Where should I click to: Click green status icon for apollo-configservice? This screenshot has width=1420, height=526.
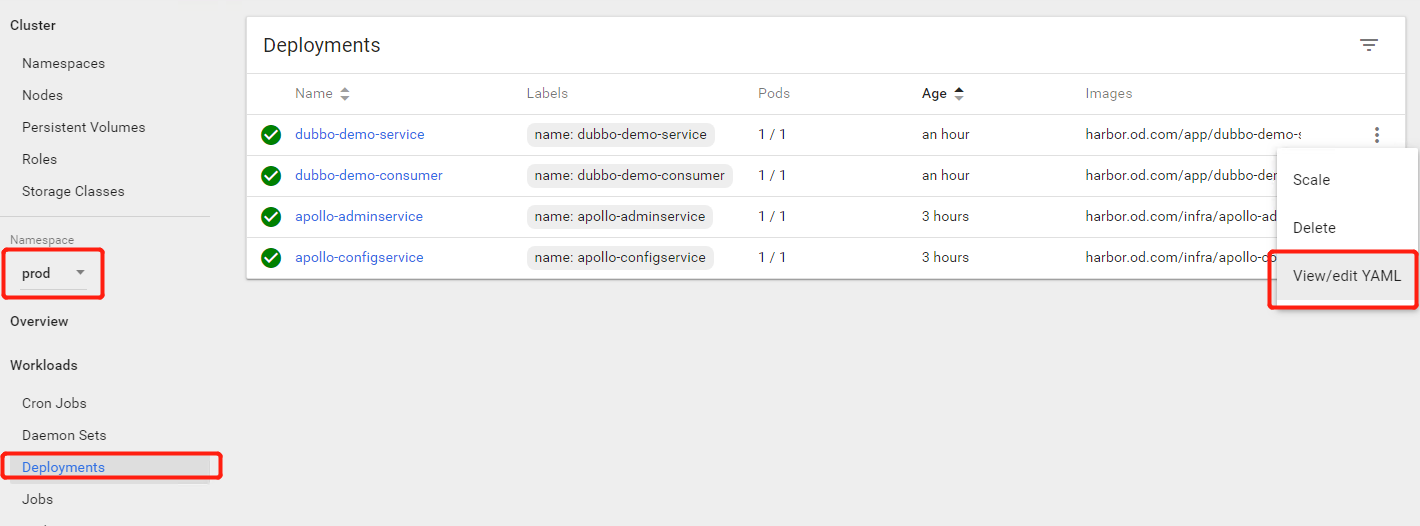pos(271,258)
